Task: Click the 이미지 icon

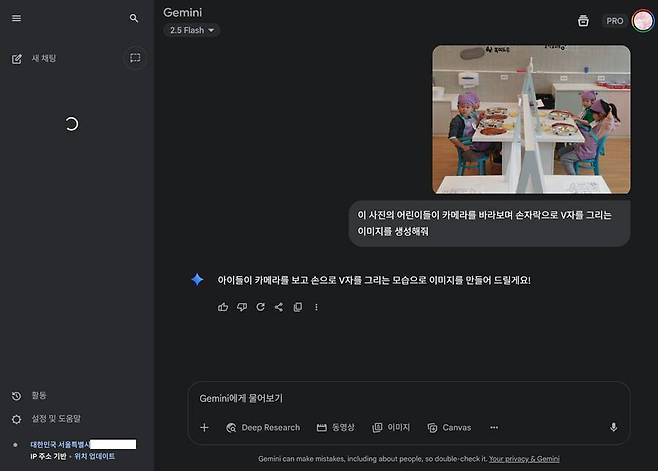Action: [377, 427]
